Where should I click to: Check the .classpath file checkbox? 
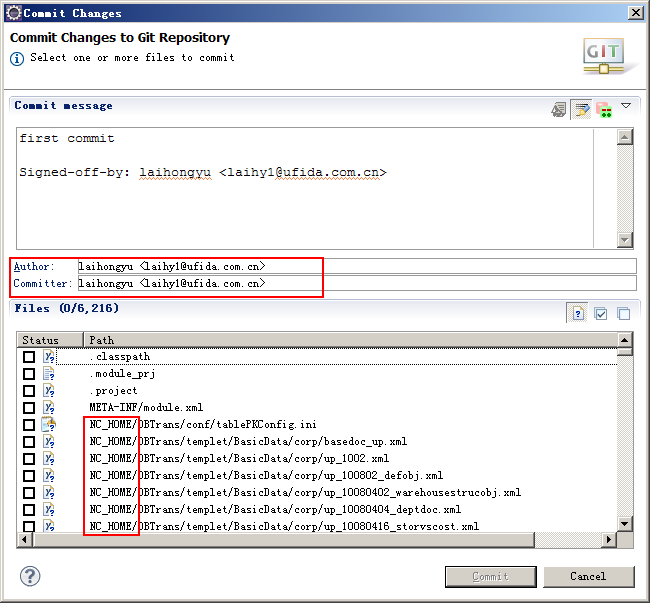pos(29,357)
